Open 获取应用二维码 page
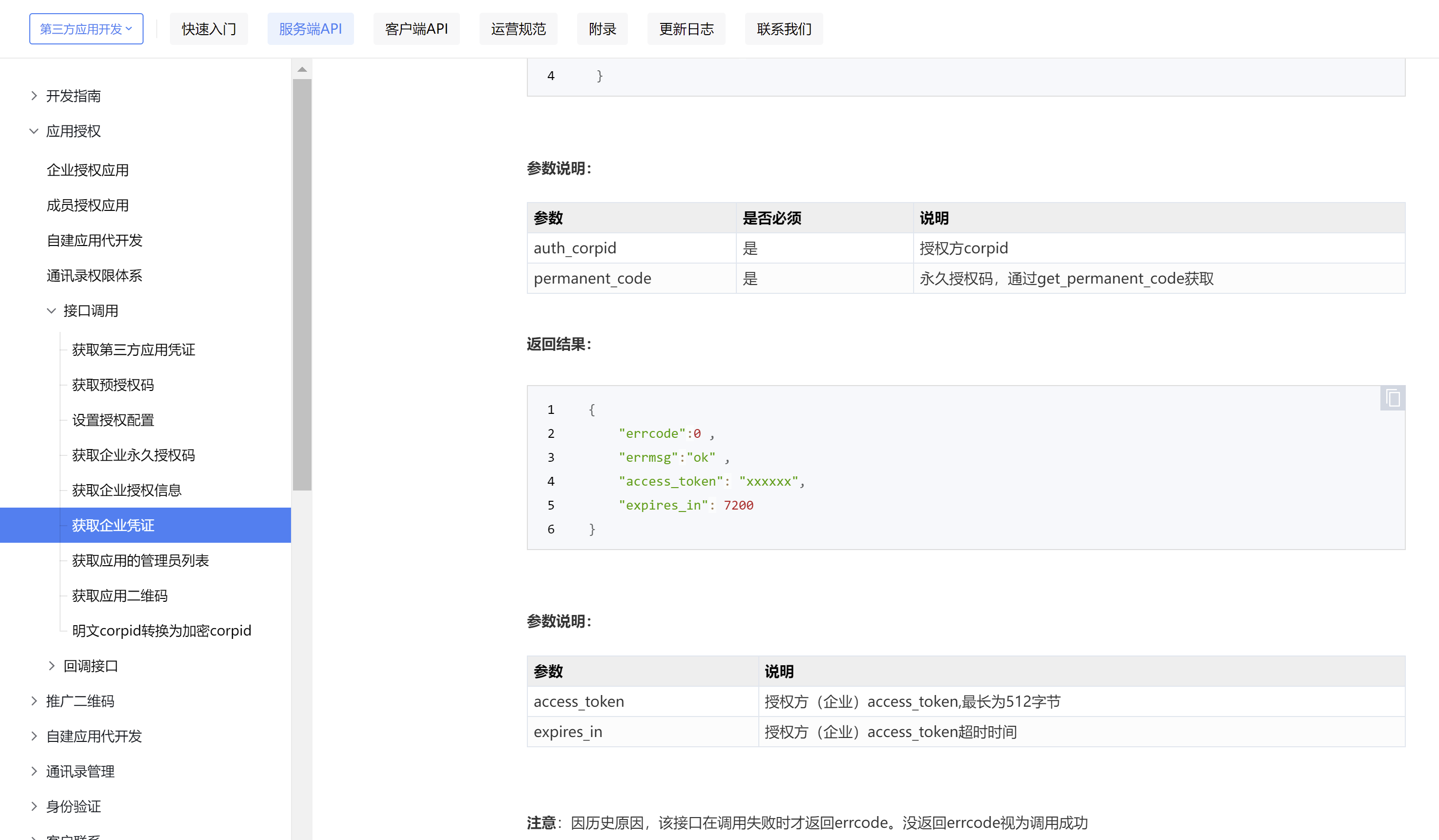This screenshot has height=840, width=1439. 120,596
